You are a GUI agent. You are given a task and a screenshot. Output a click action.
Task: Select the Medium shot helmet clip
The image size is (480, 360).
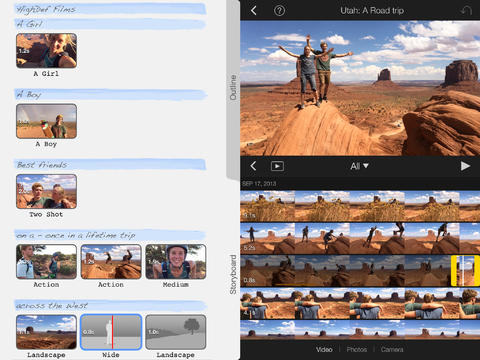(x=176, y=262)
